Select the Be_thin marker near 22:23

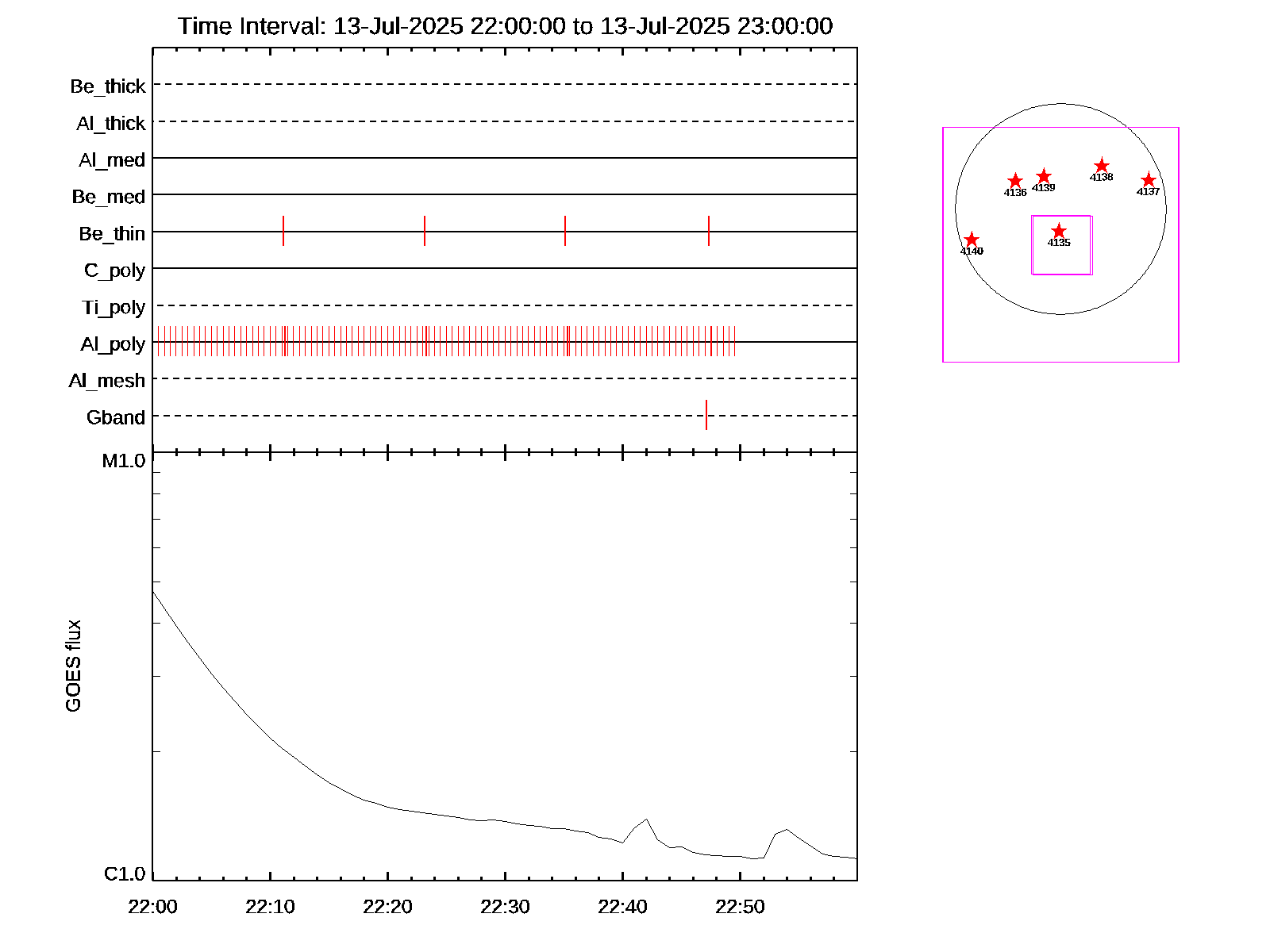(425, 231)
